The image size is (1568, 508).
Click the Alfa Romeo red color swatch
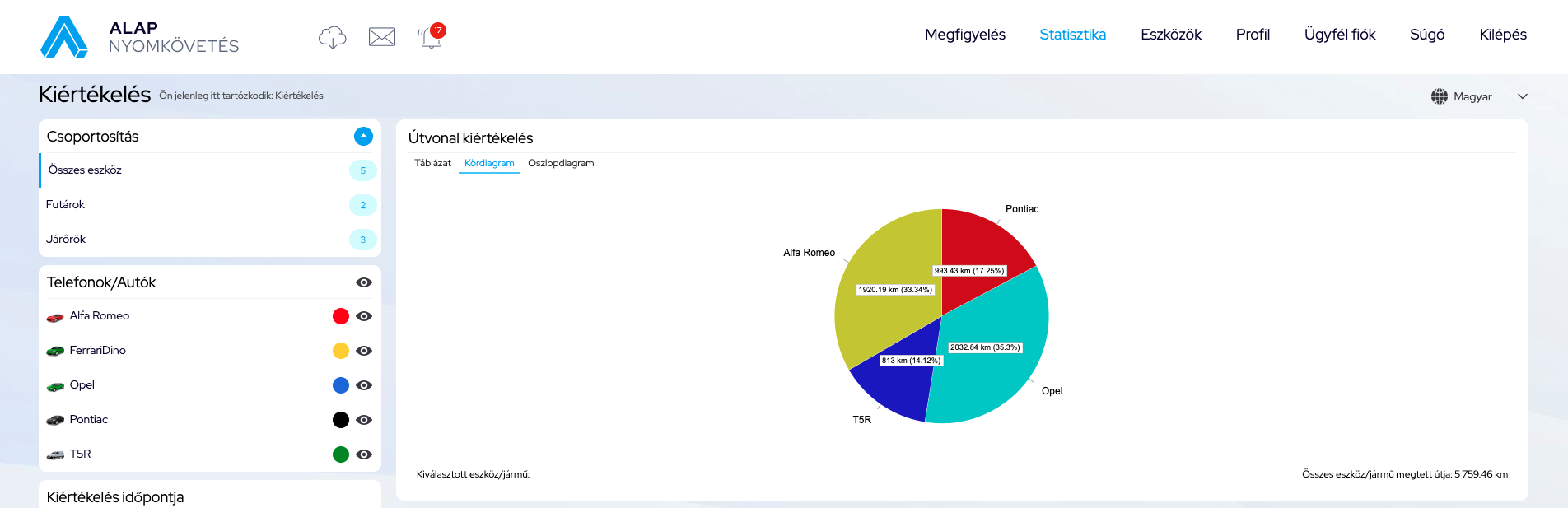tap(340, 316)
